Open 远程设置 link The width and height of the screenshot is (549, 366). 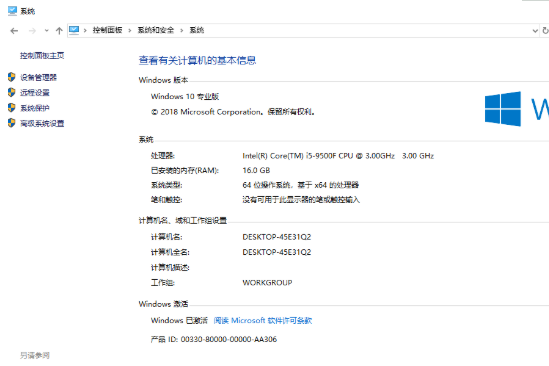tap(35, 92)
